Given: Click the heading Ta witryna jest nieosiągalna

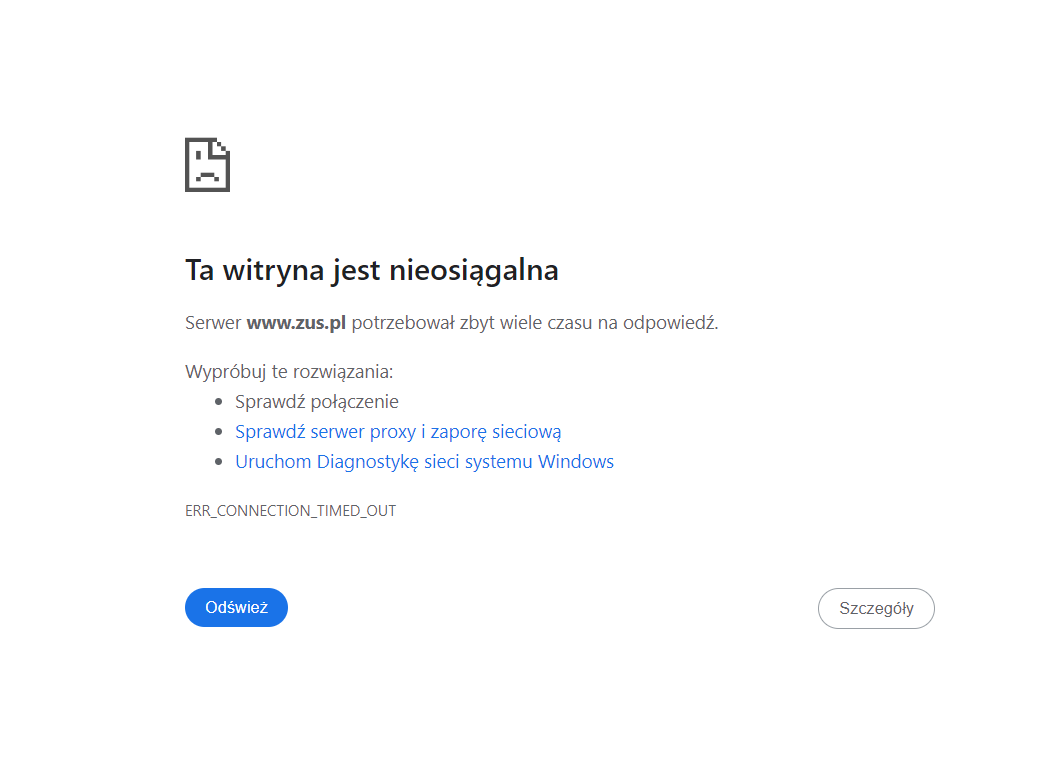Looking at the screenshot, I should (x=371, y=269).
